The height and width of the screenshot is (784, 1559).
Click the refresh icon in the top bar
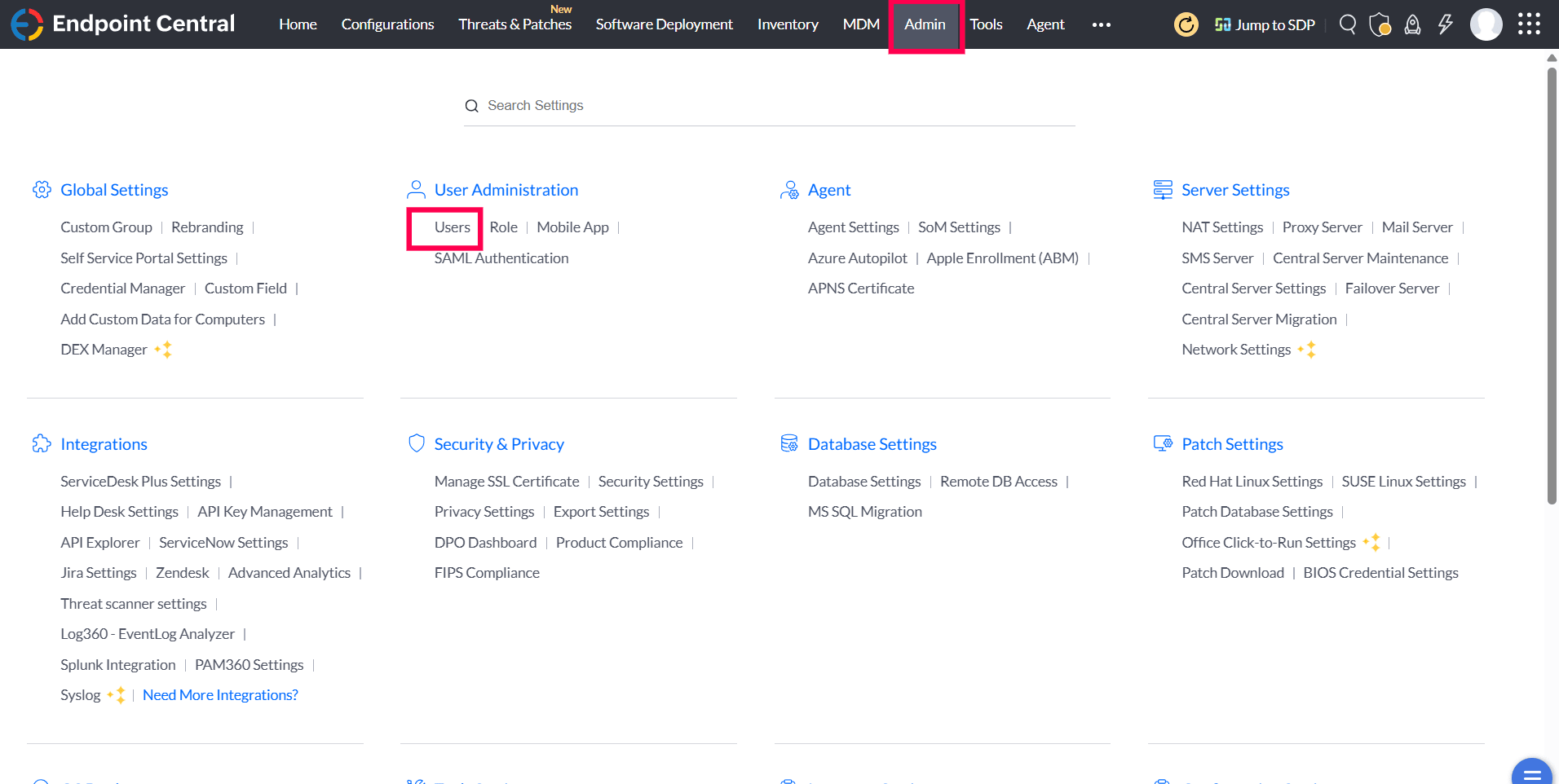pyautogui.click(x=1186, y=24)
